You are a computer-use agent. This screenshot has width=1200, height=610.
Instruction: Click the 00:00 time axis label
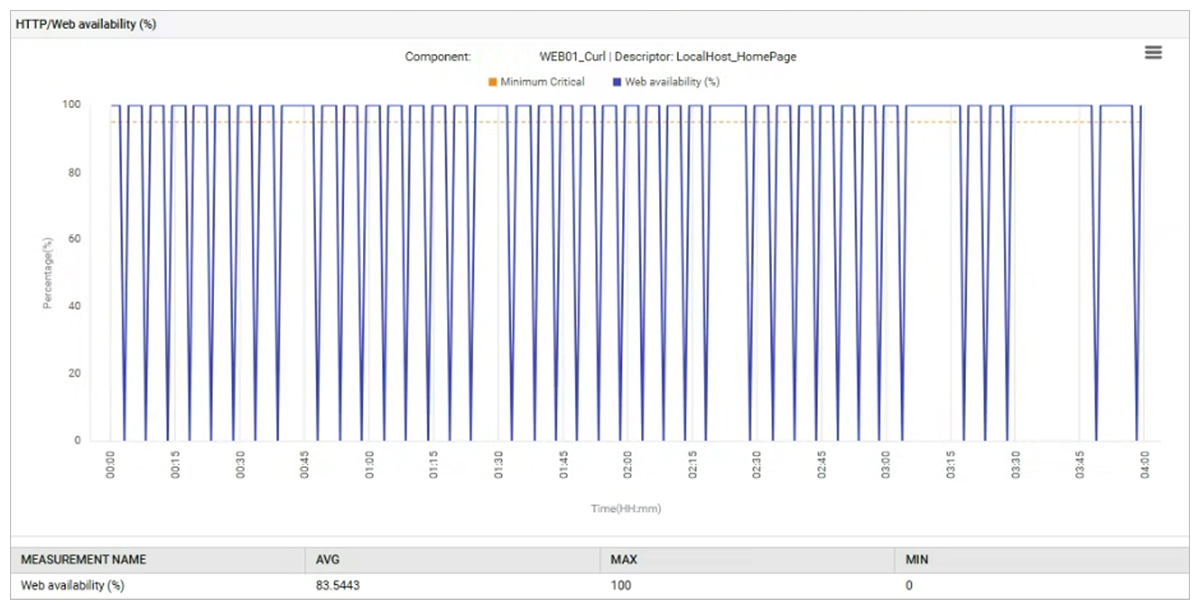[110, 467]
